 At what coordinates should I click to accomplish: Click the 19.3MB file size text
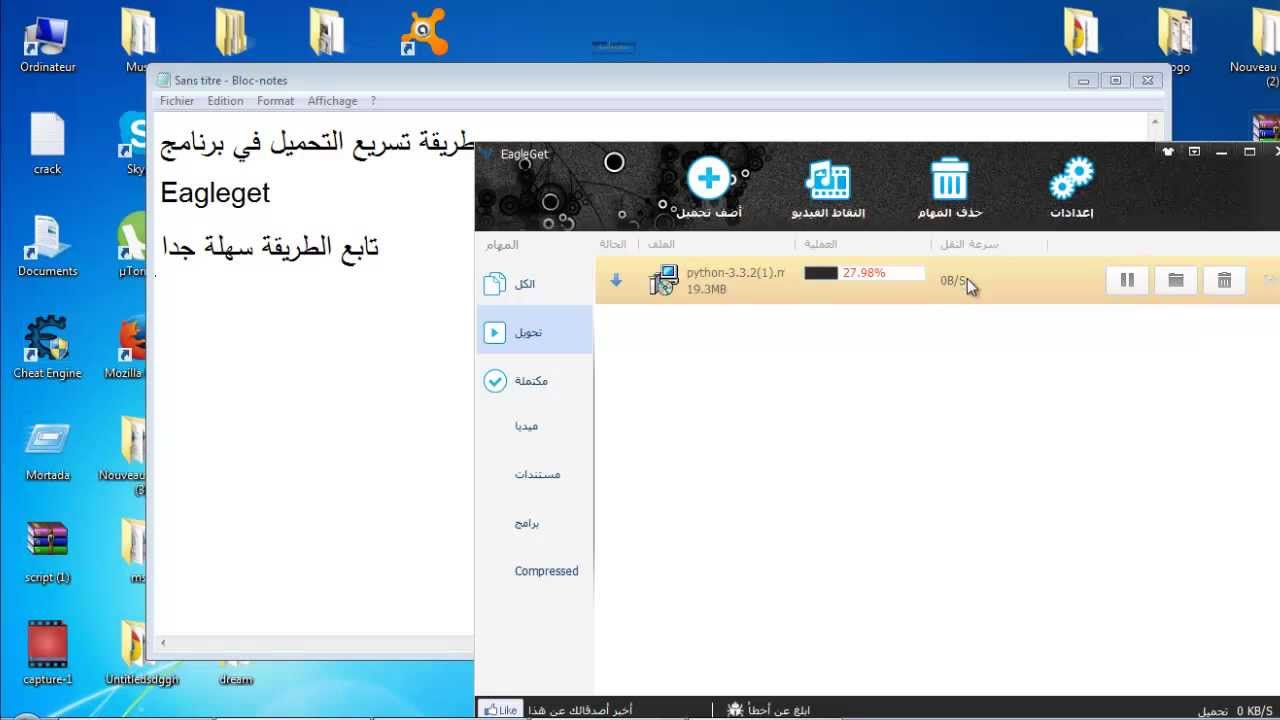click(x=706, y=289)
